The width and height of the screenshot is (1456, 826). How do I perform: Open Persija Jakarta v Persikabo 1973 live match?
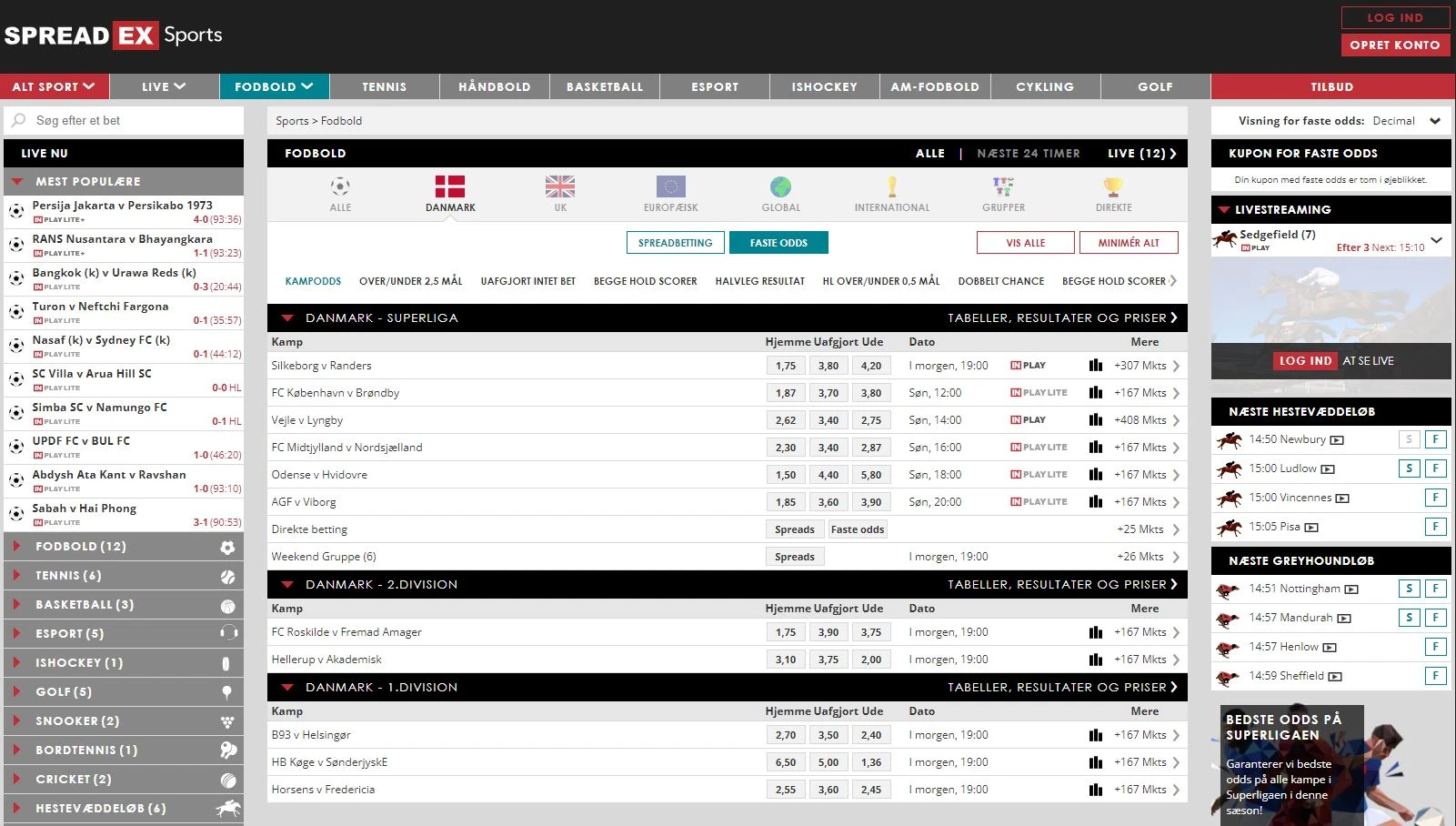tap(124, 212)
